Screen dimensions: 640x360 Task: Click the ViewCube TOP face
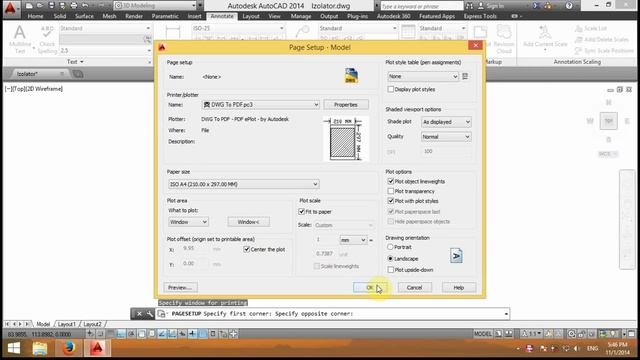point(609,121)
